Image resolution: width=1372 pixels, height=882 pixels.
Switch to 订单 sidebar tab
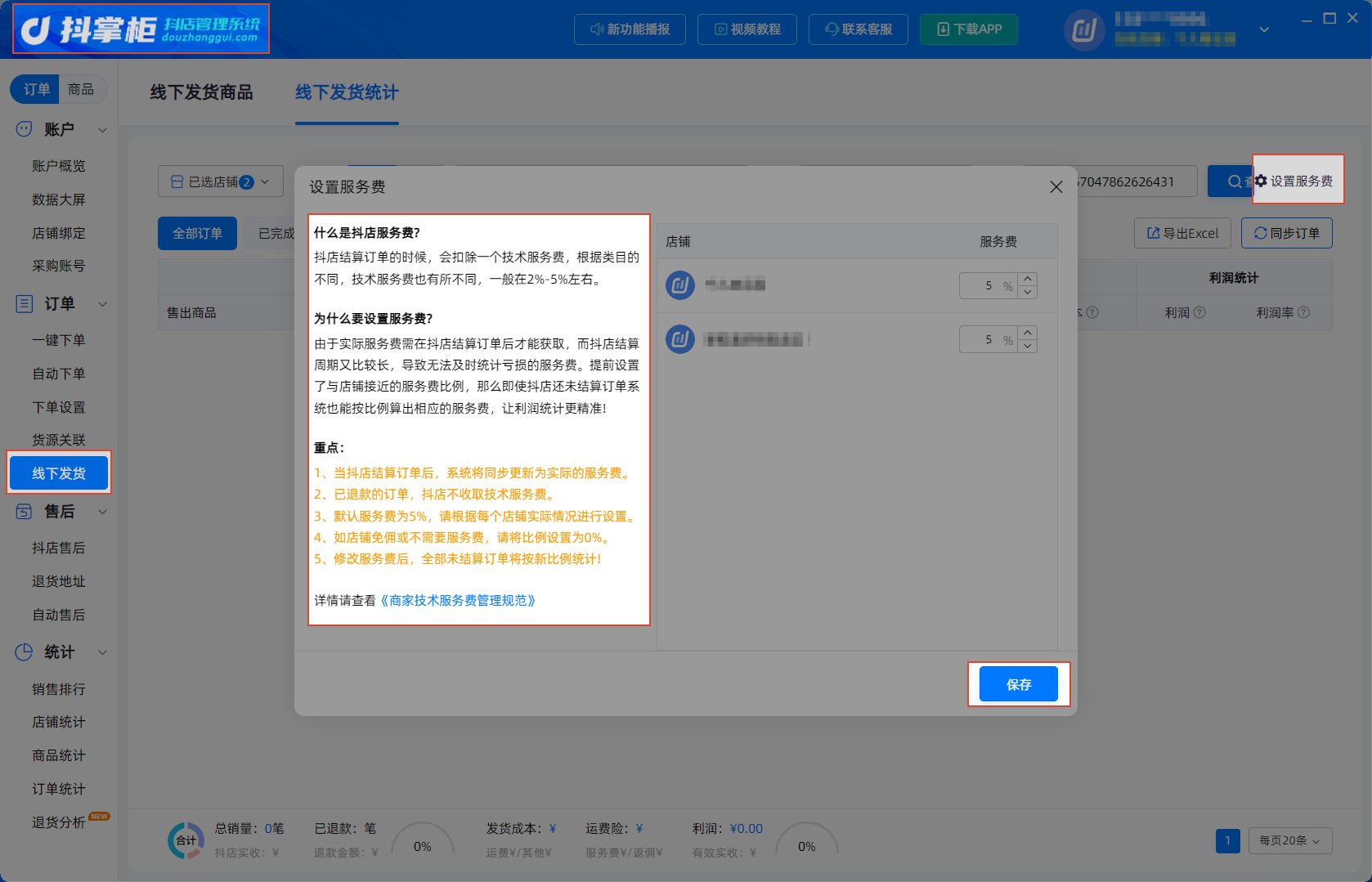pyautogui.click(x=36, y=89)
